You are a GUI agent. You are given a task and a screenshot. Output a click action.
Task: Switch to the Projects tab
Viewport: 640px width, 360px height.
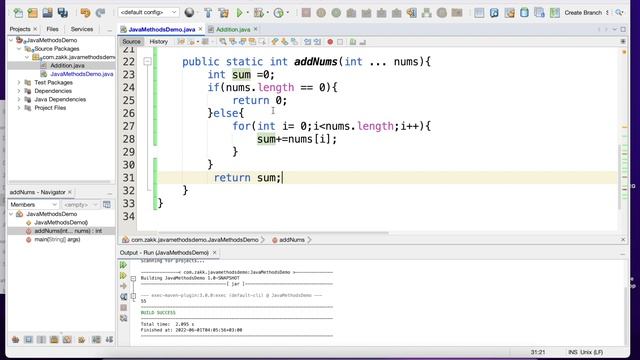click(x=20, y=29)
